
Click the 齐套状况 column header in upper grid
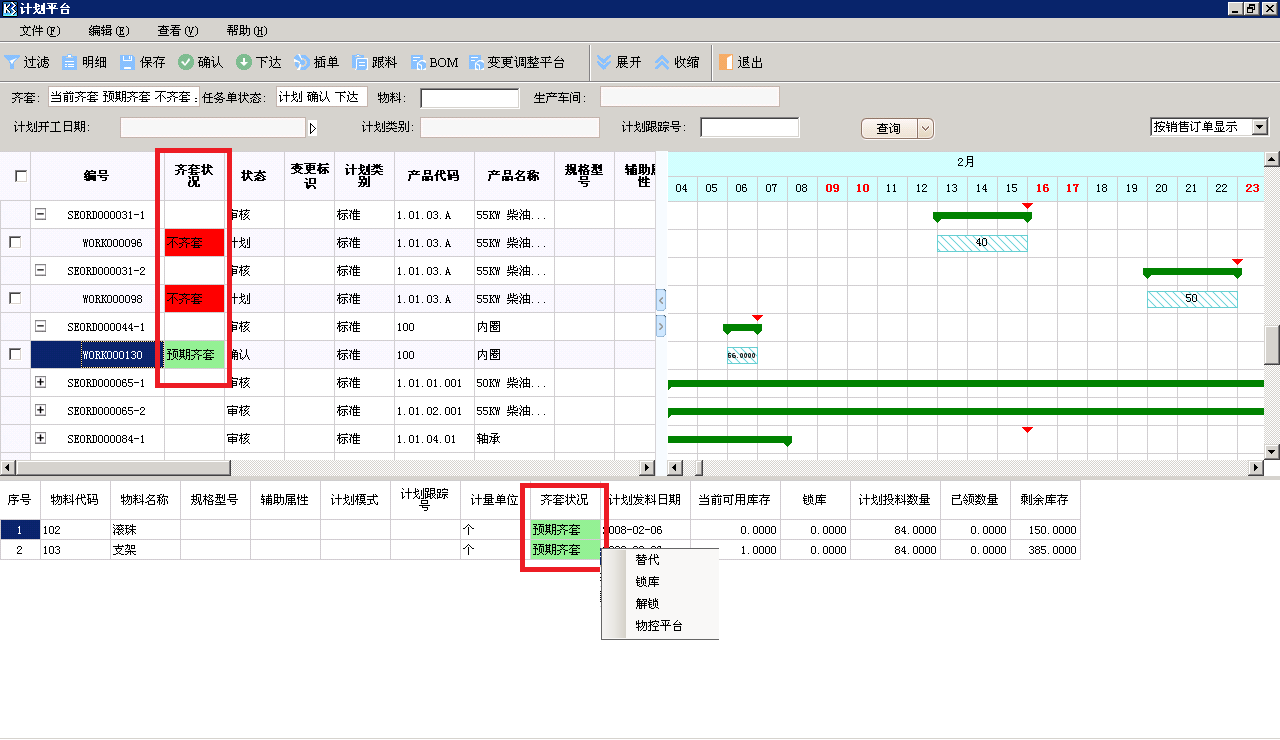pos(194,176)
